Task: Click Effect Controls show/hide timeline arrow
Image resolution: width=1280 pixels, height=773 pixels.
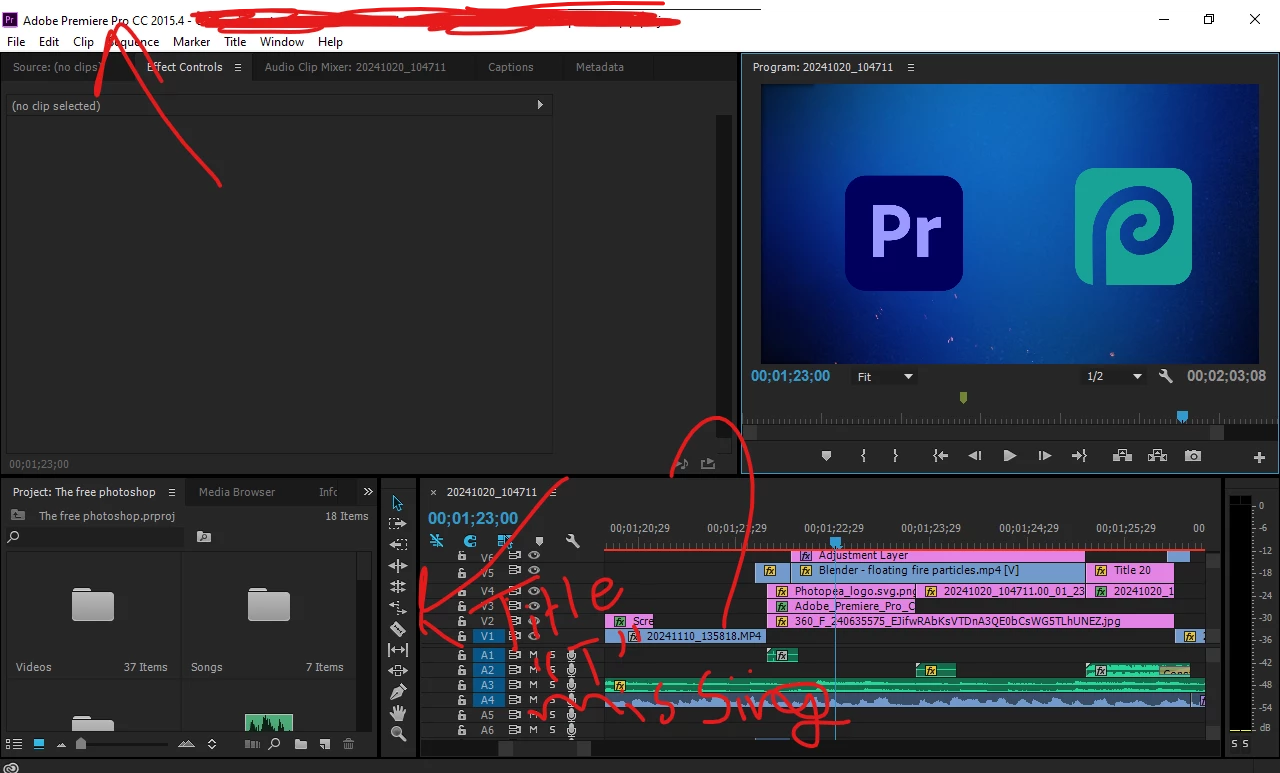Action: point(540,105)
